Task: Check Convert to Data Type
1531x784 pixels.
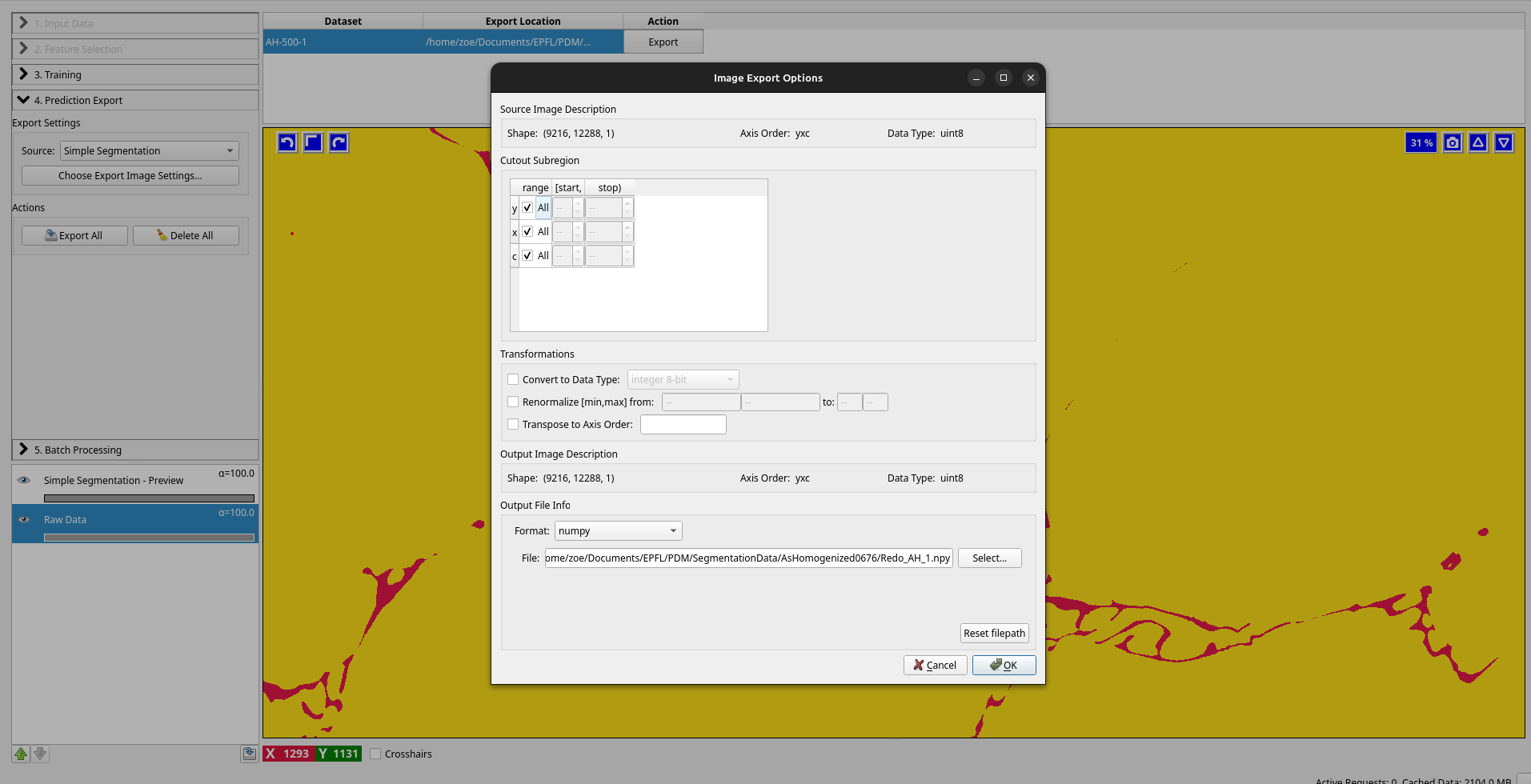Action: [x=513, y=379]
